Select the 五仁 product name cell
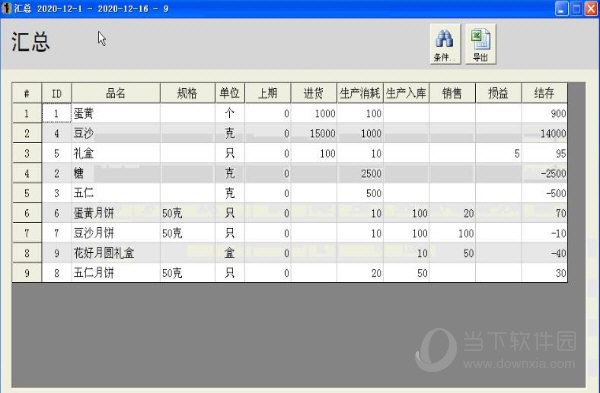 click(x=116, y=193)
